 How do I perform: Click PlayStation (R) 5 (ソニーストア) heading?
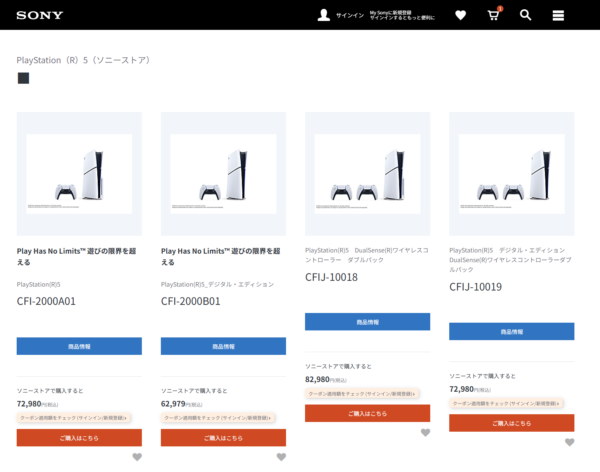pyautogui.click(x=83, y=60)
